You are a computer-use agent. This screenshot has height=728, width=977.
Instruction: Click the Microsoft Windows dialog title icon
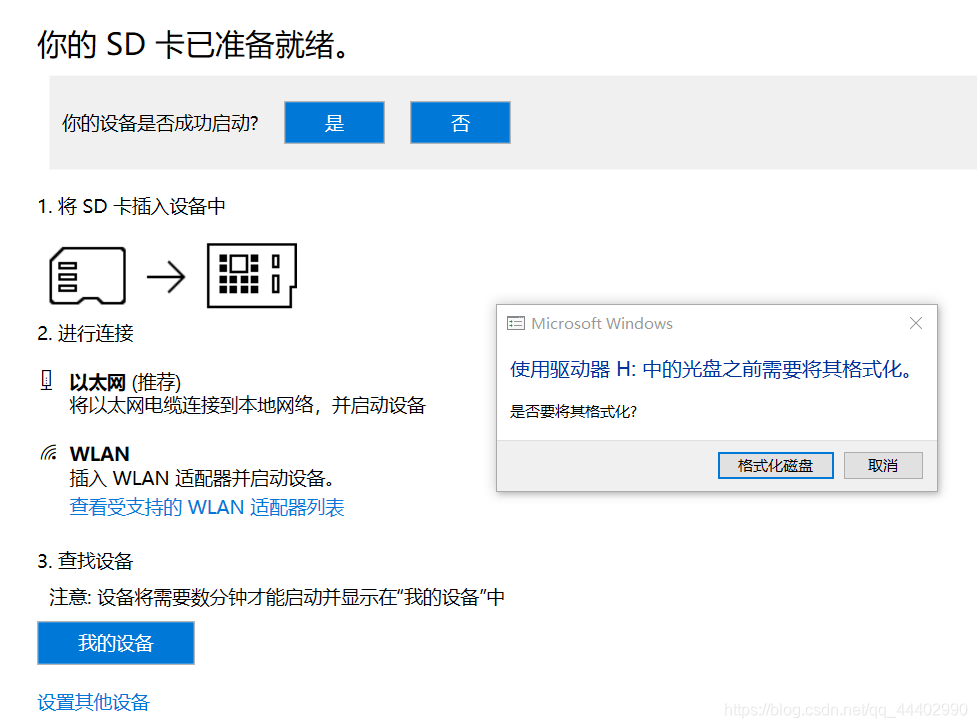[x=516, y=323]
